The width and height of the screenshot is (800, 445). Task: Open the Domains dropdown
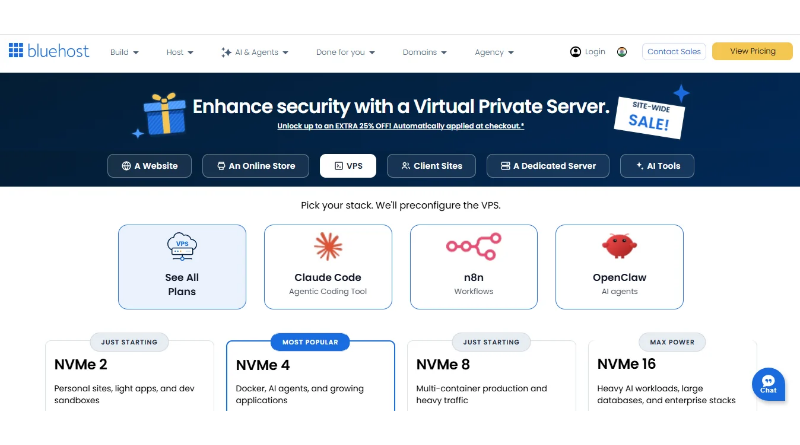coord(424,52)
